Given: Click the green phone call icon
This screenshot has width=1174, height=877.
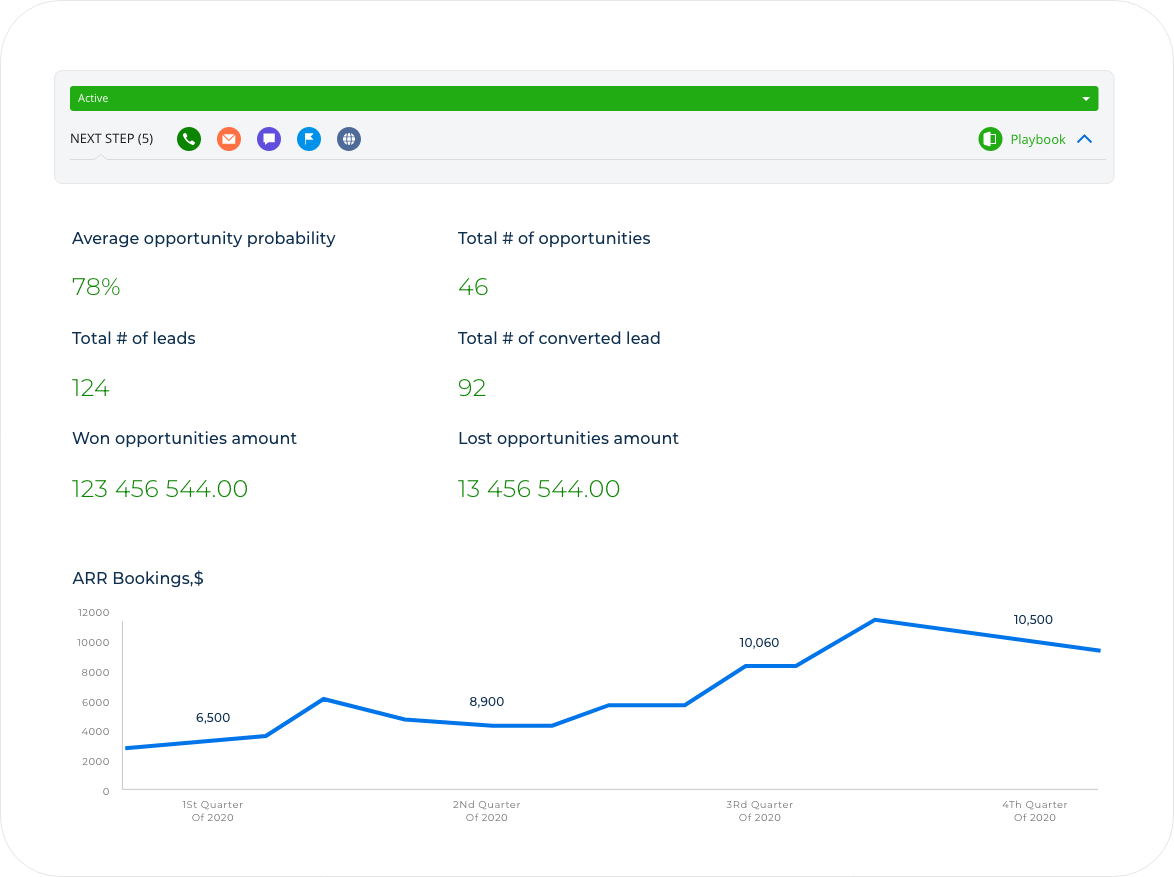Looking at the screenshot, I should click(x=189, y=139).
